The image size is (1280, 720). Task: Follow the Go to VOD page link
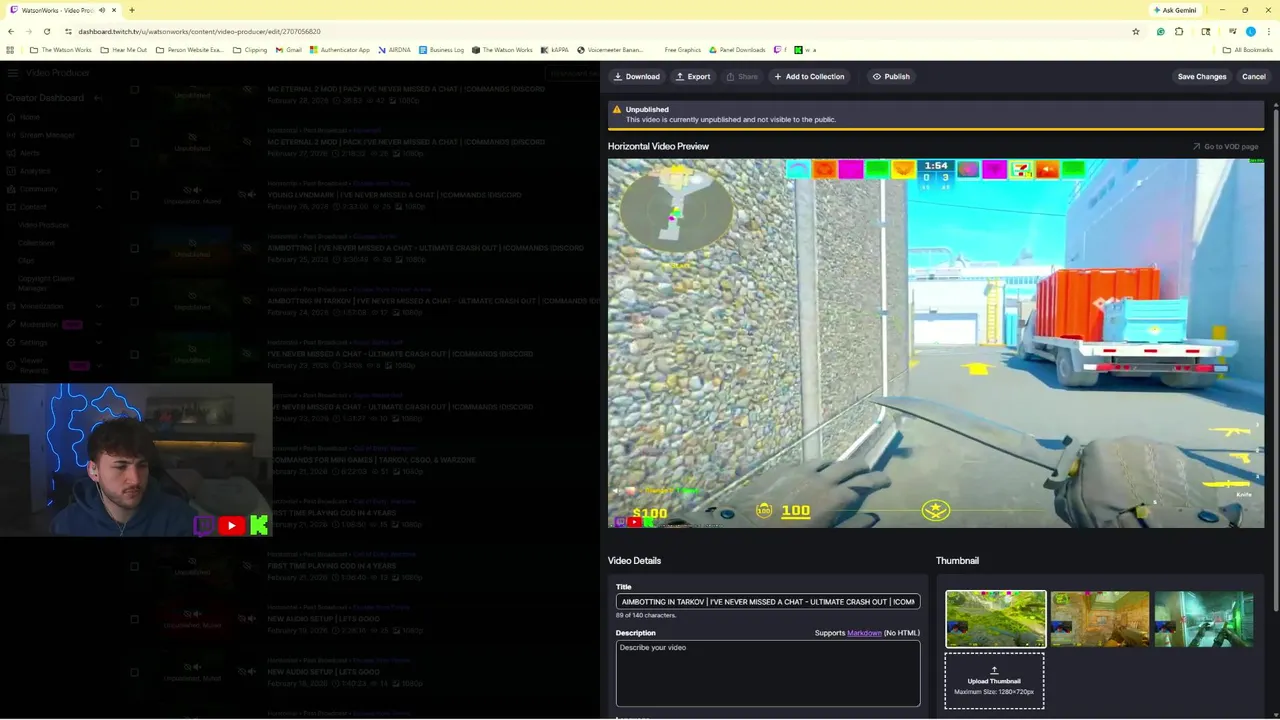[1225, 147]
